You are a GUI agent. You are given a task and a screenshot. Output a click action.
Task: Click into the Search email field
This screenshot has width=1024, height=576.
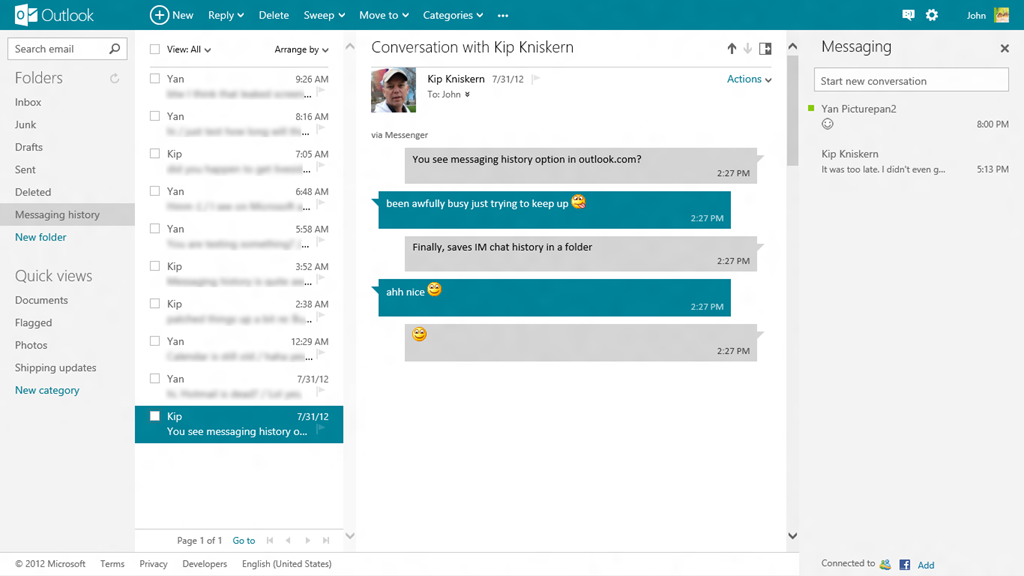click(x=59, y=48)
